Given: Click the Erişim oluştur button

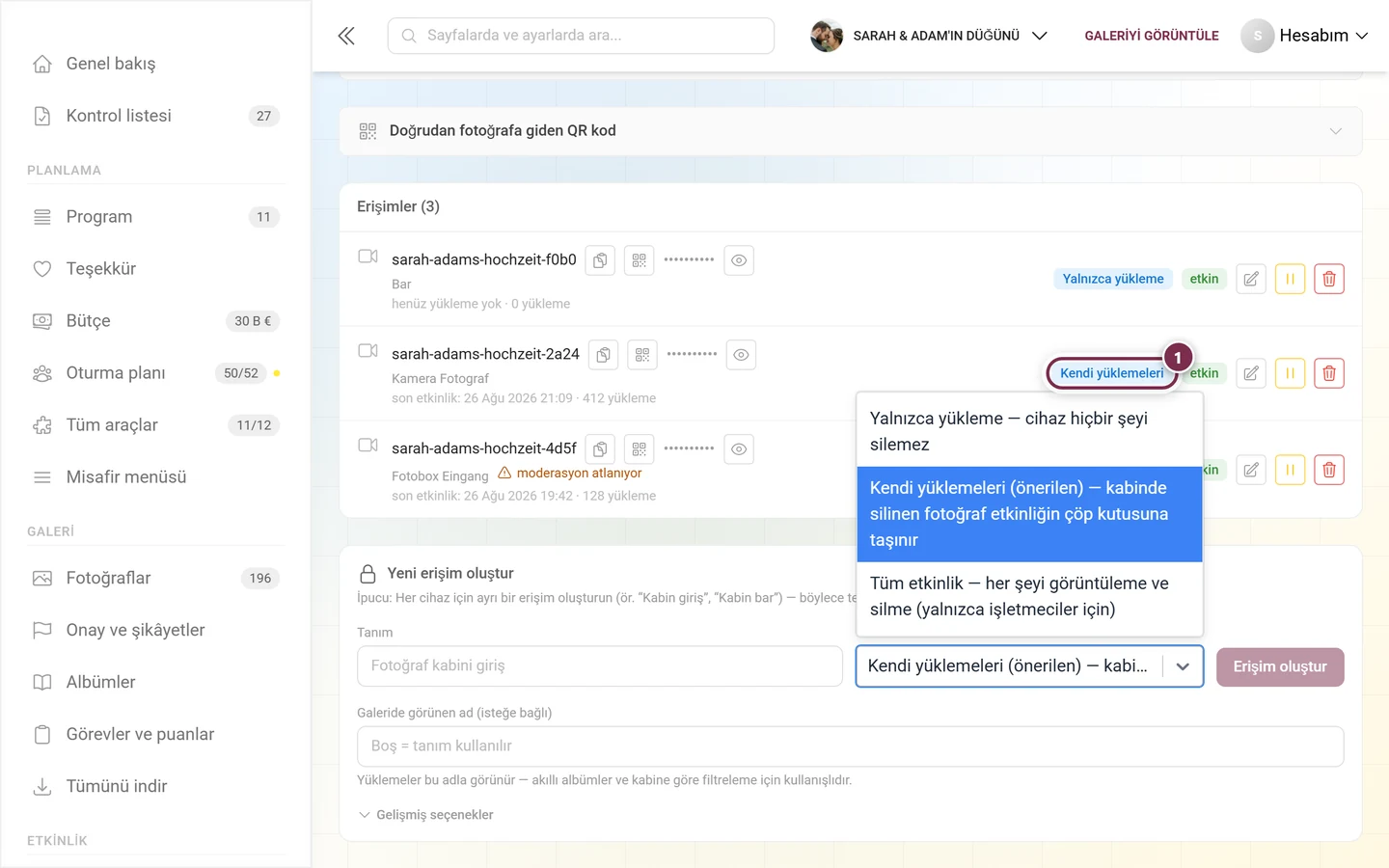Looking at the screenshot, I should [1280, 666].
